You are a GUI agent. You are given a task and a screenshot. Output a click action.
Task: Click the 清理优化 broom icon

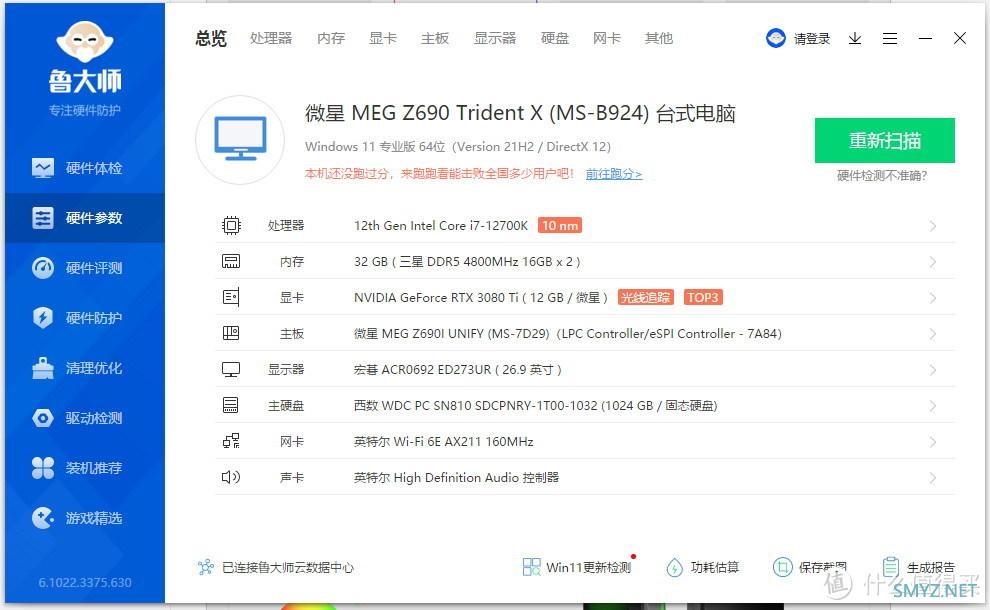pyautogui.click(x=43, y=368)
